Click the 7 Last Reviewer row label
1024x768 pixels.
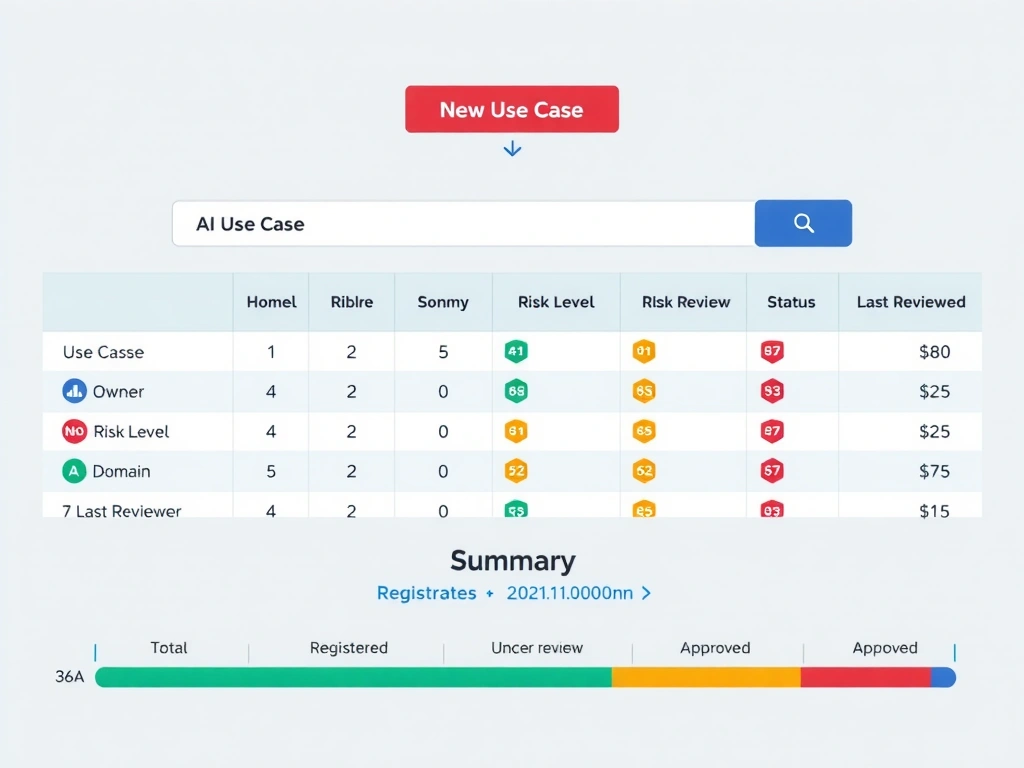coord(121,511)
